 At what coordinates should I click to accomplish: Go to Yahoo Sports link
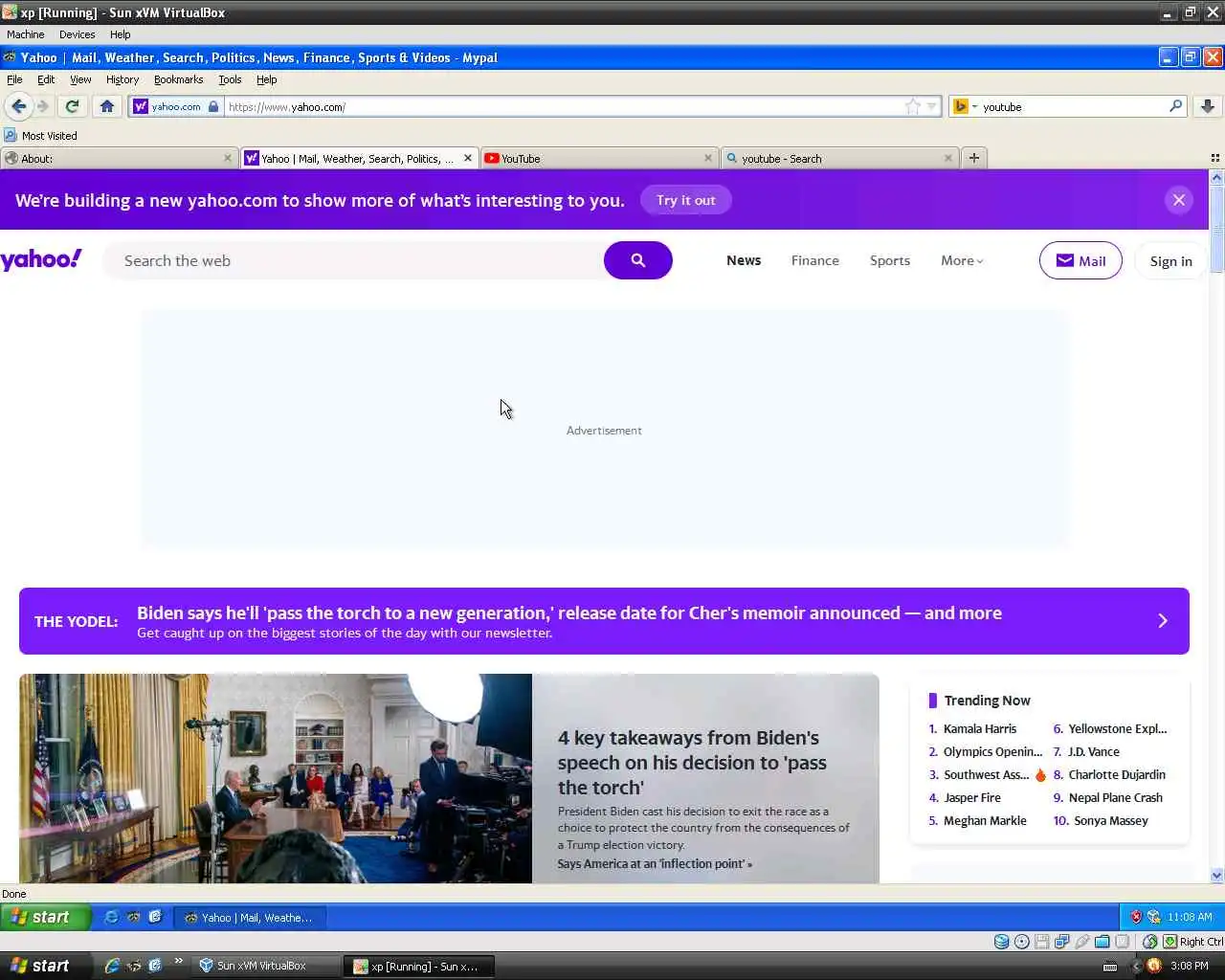click(889, 260)
